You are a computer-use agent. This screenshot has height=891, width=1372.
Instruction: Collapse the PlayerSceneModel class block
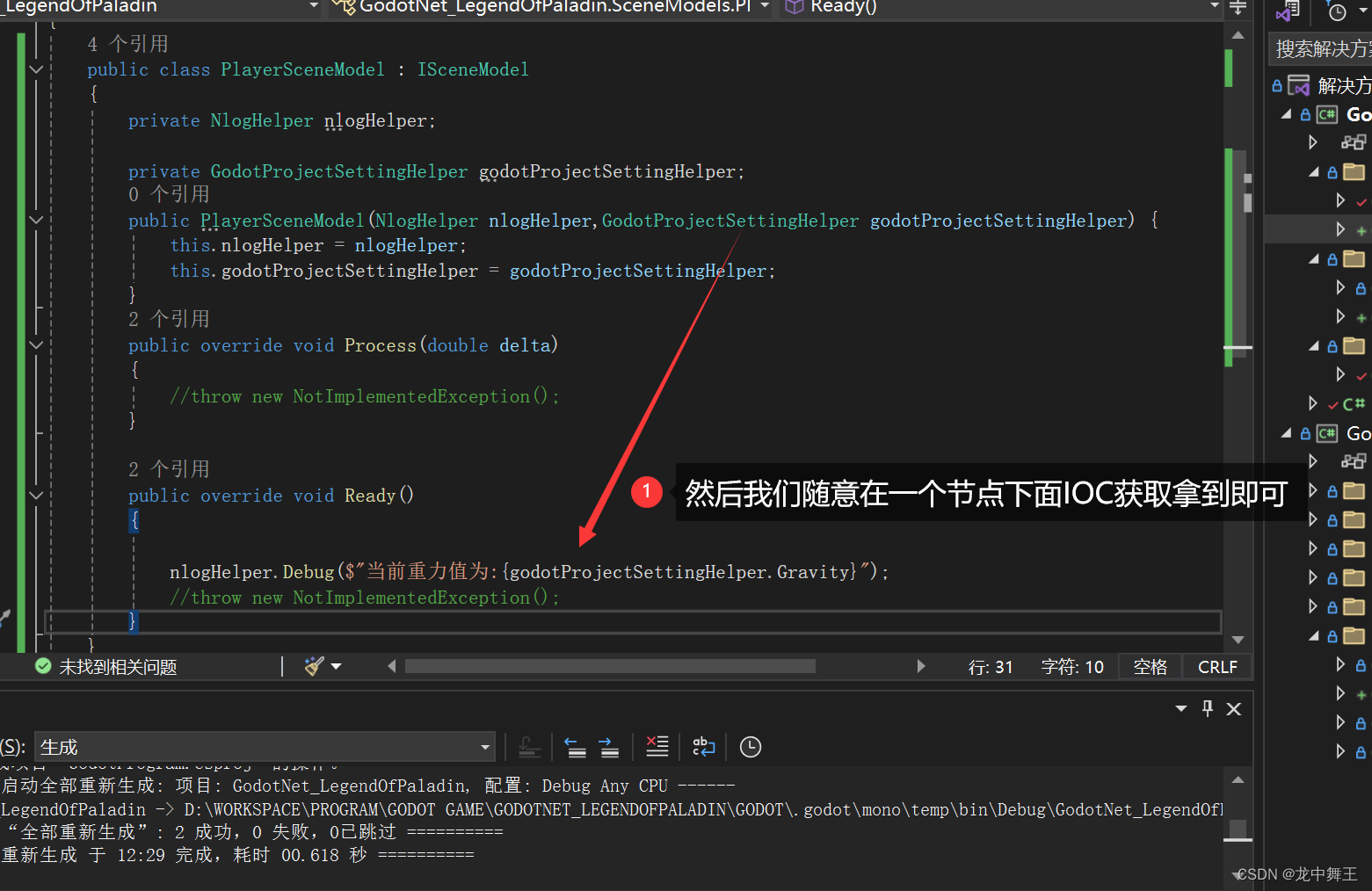[x=36, y=69]
